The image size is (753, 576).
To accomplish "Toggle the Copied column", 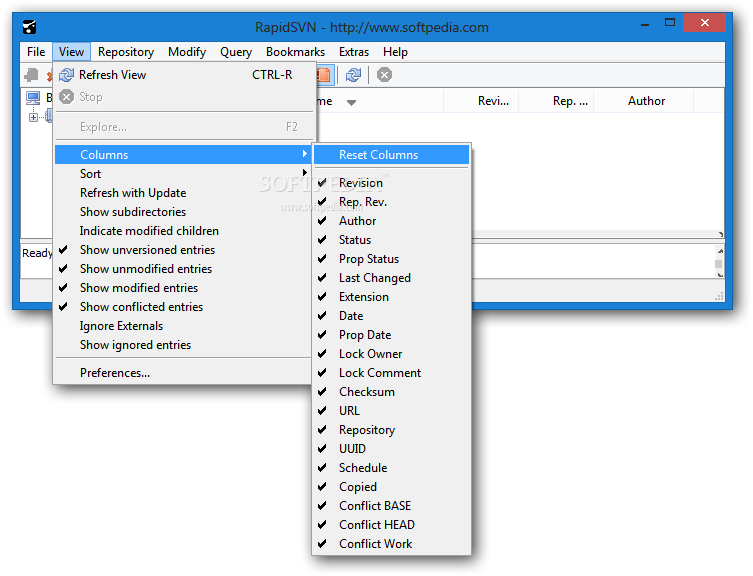I will click(x=391, y=487).
